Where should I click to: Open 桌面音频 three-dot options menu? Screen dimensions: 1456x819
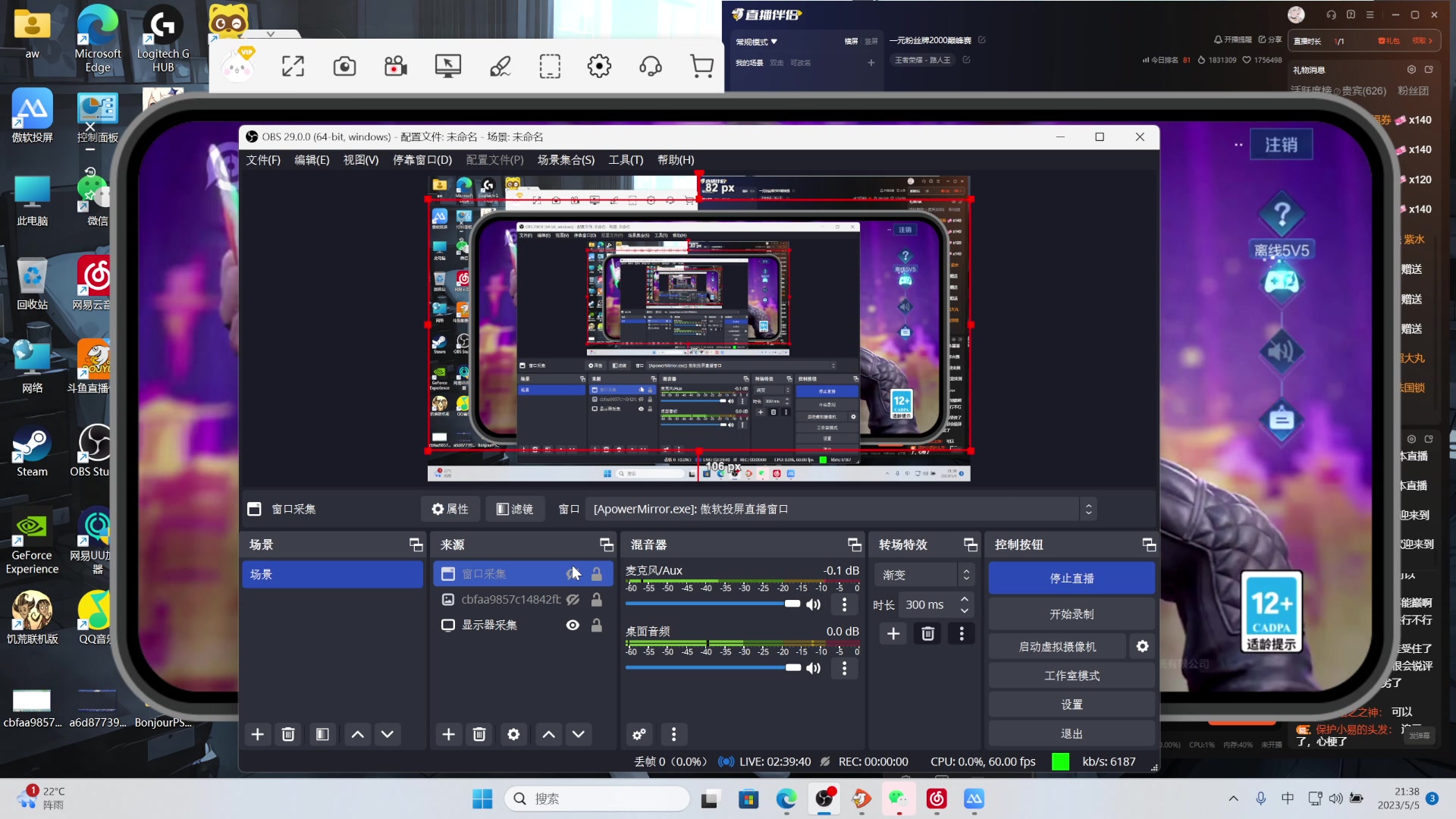[844, 668]
